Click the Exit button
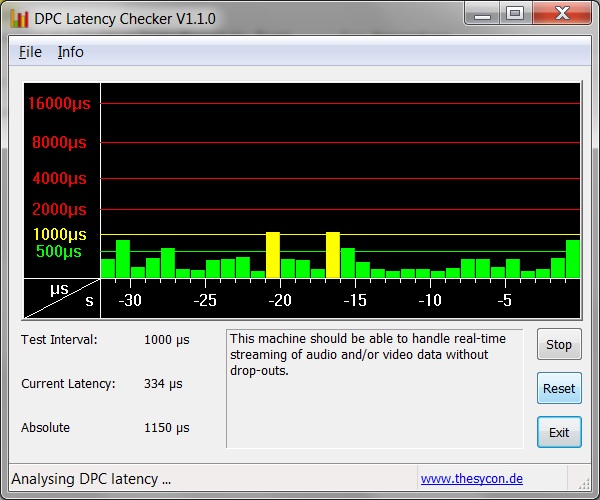 (559, 432)
